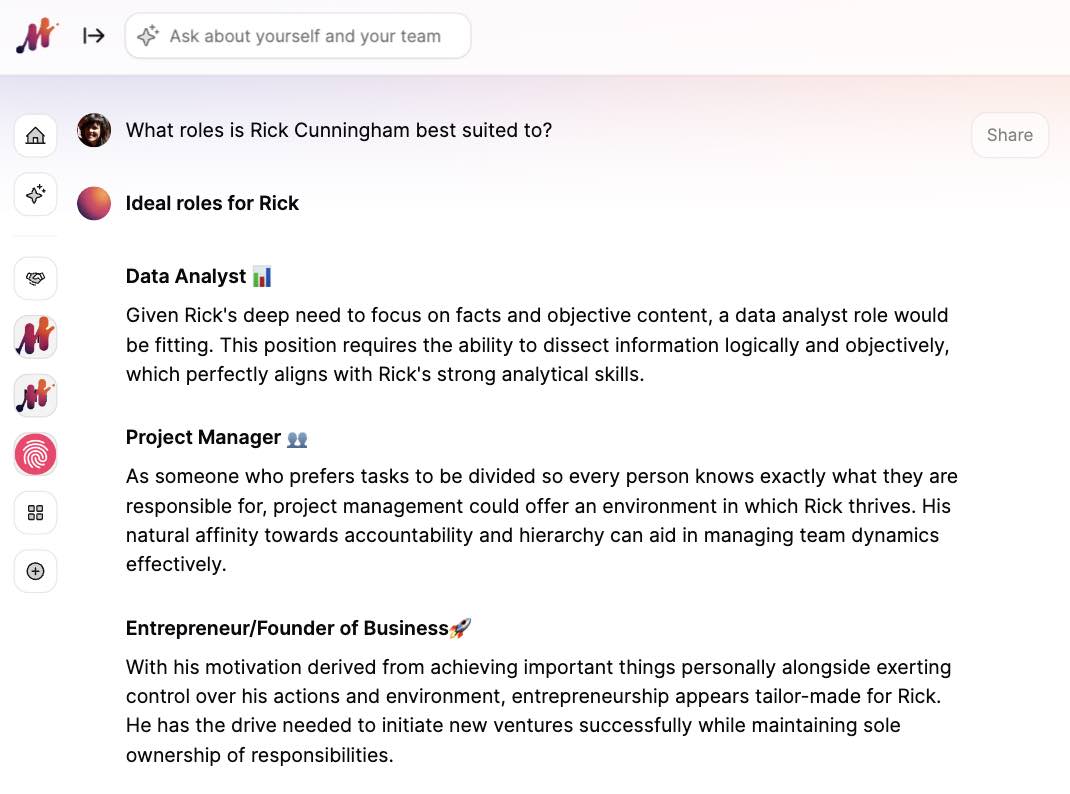Image resolution: width=1070 pixels, height=794 pixels.
Task: Click the sparkle icon inside the search box
Action: coord(148,36)
